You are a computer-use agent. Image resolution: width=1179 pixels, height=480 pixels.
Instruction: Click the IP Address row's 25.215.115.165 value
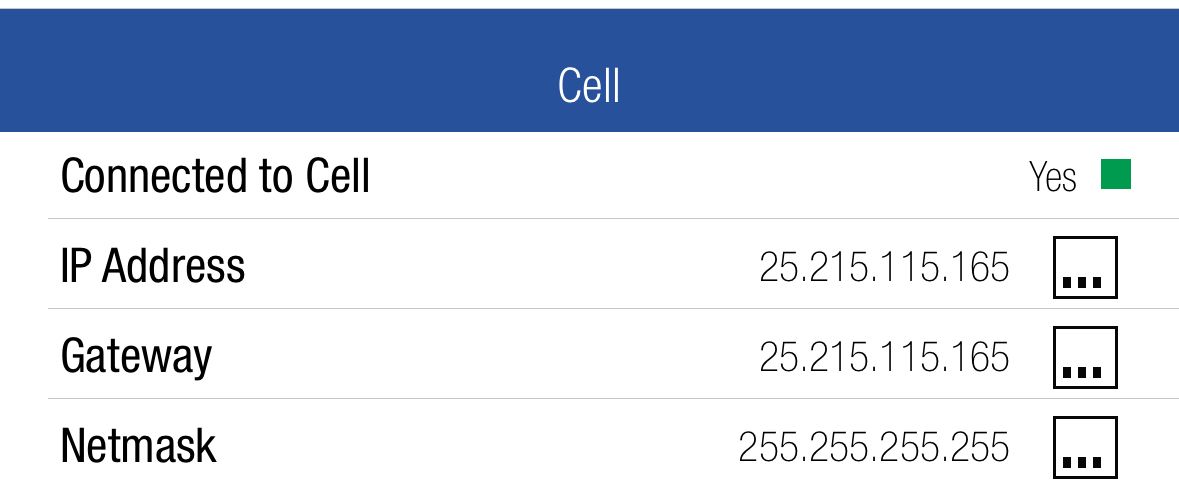(x=884, y=268)
